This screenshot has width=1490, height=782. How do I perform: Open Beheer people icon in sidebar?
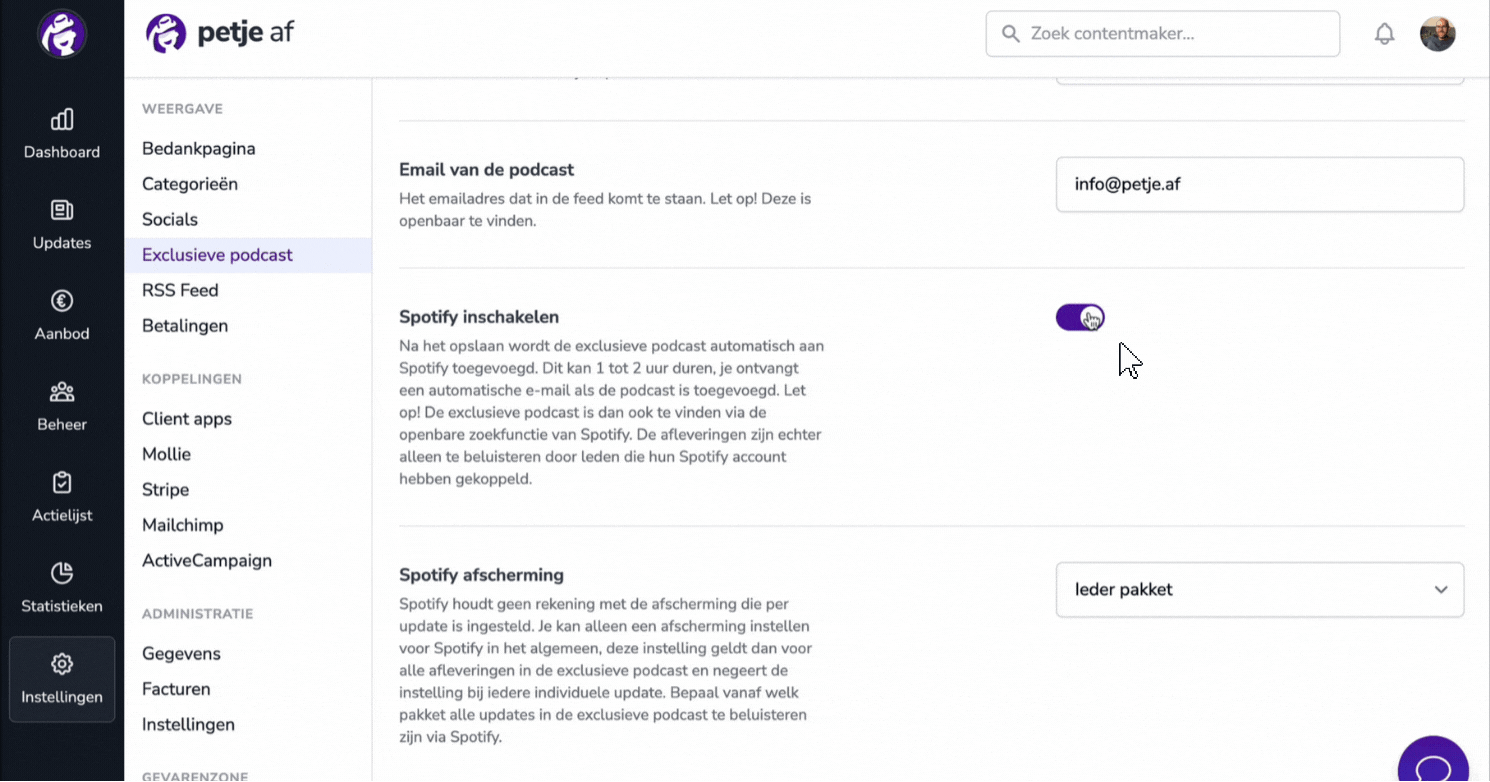click(x=62, y=392)
